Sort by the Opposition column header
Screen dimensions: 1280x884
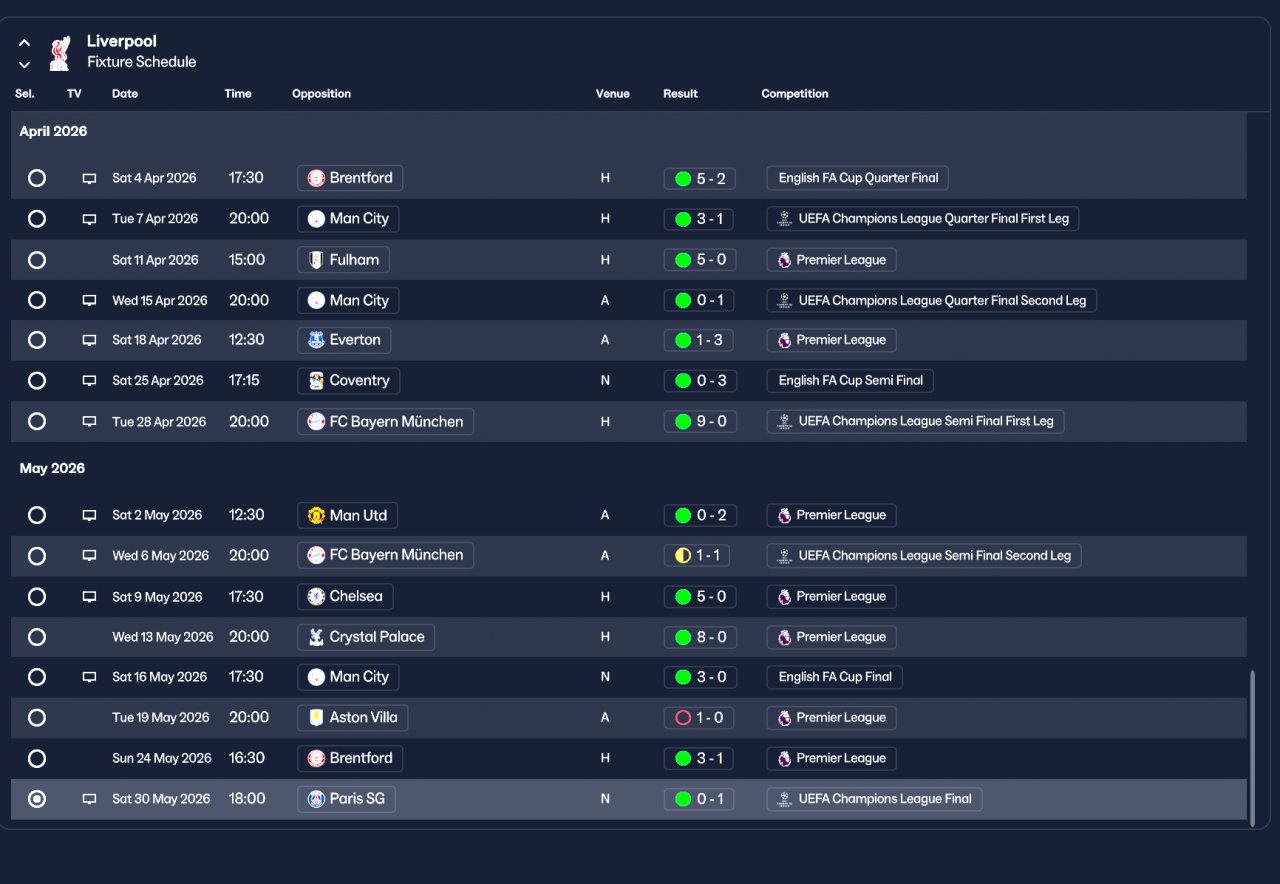coord(322,94)
